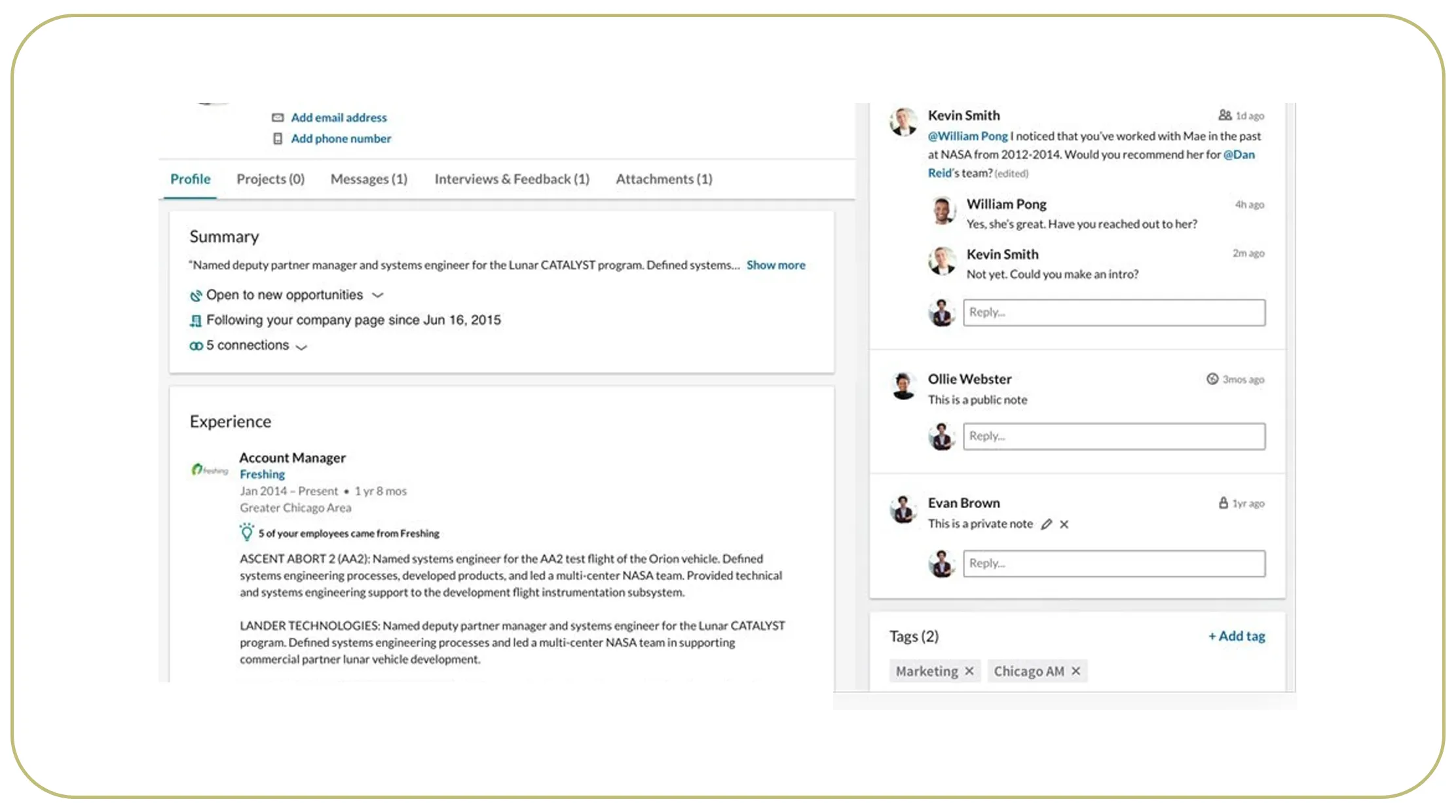Image resolution: width=1456 pixels, height=812 pixels.
Task: Remove the Chicago AM tag
Action: point(1075,671)
